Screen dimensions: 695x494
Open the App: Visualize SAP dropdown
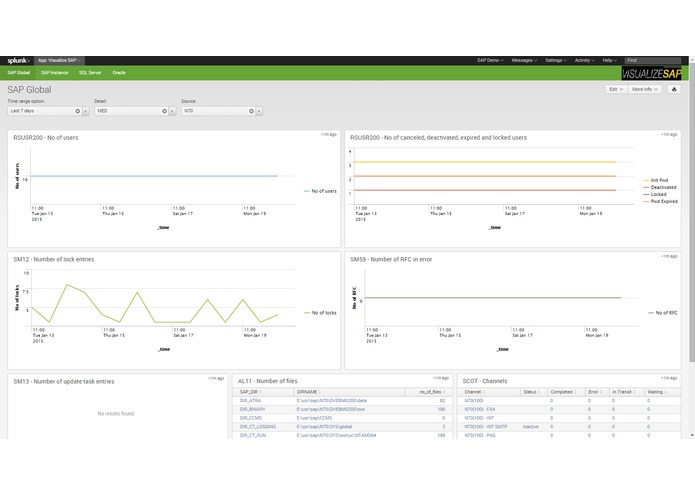[59, 60]
